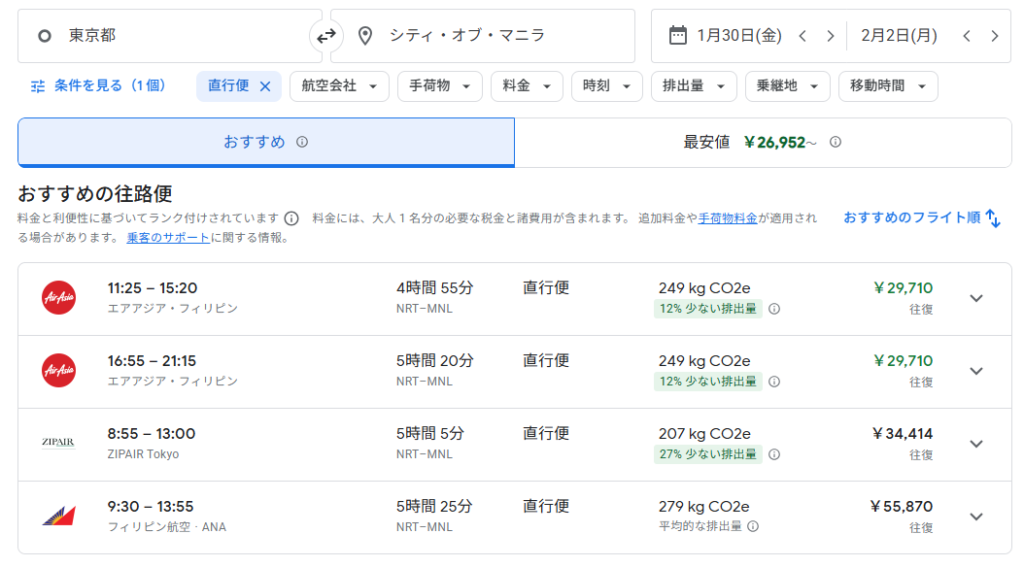The image size is (1024, 567).
Task: Open the 乗継地 filter dropdown
Action: click(x=787, y=86)
